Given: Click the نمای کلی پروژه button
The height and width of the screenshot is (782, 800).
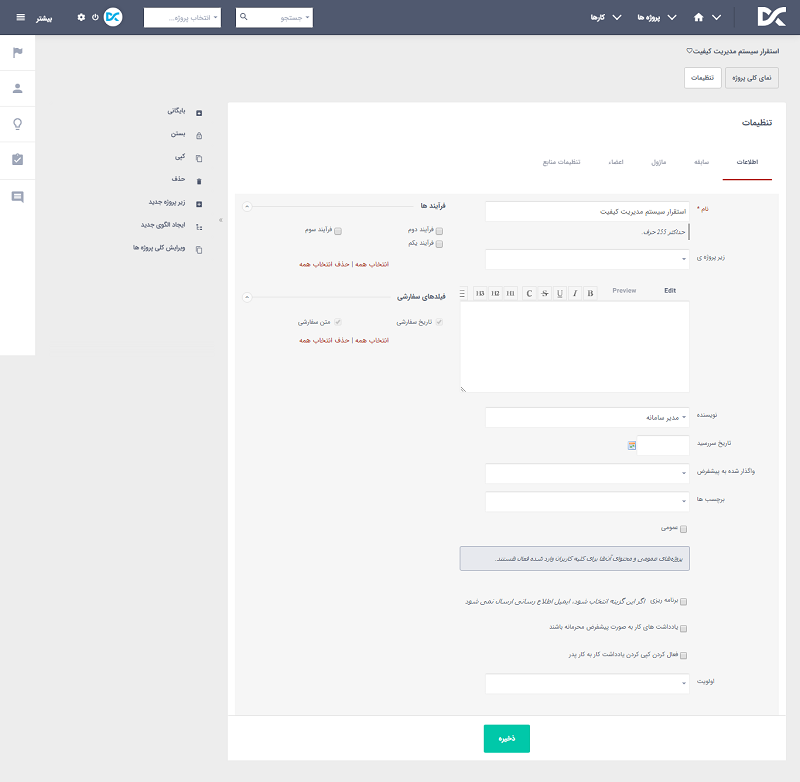Looking at the screenshot, I should pos(752,78).
